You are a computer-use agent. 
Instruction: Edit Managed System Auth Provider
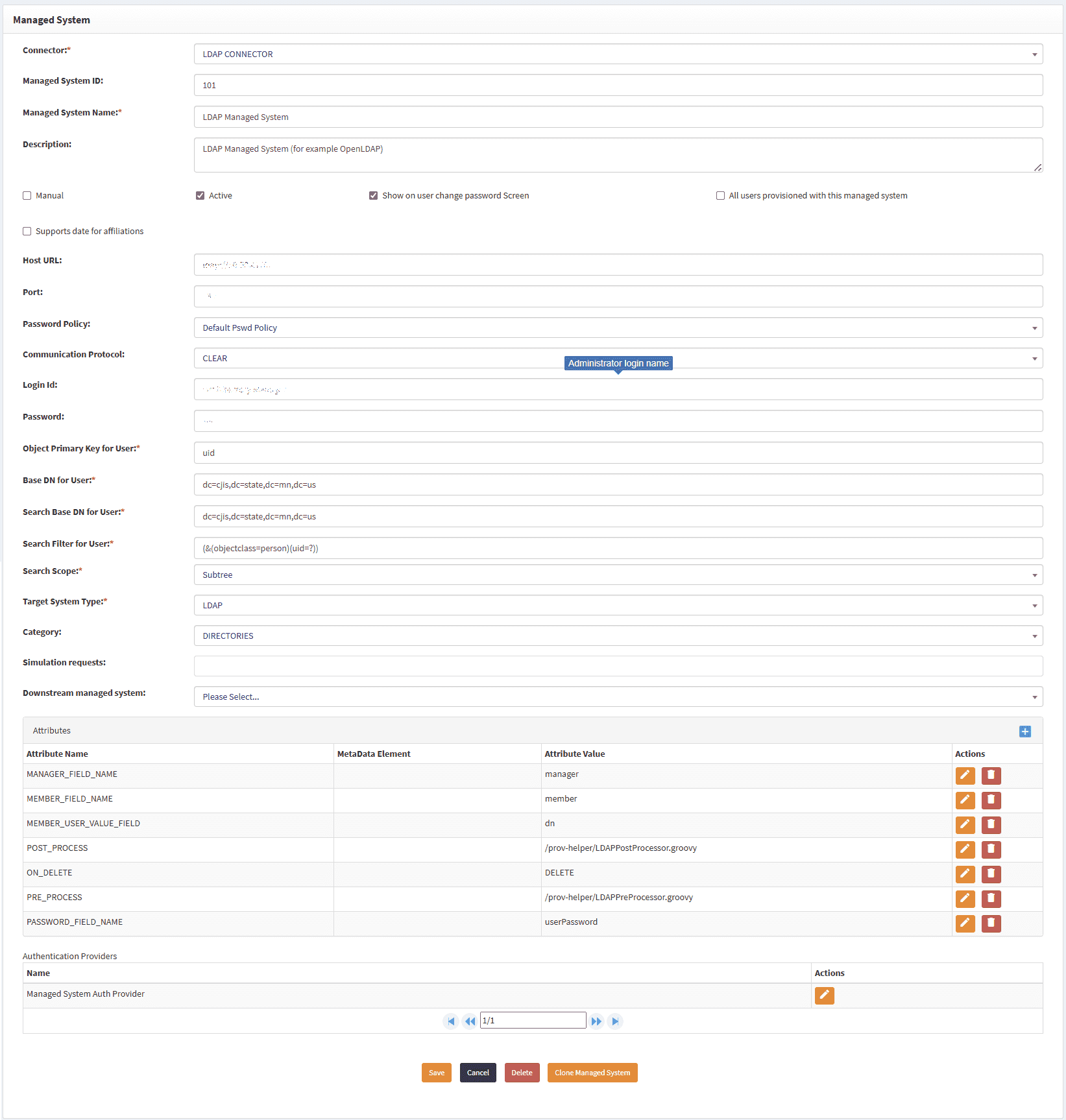click(824, 995)
